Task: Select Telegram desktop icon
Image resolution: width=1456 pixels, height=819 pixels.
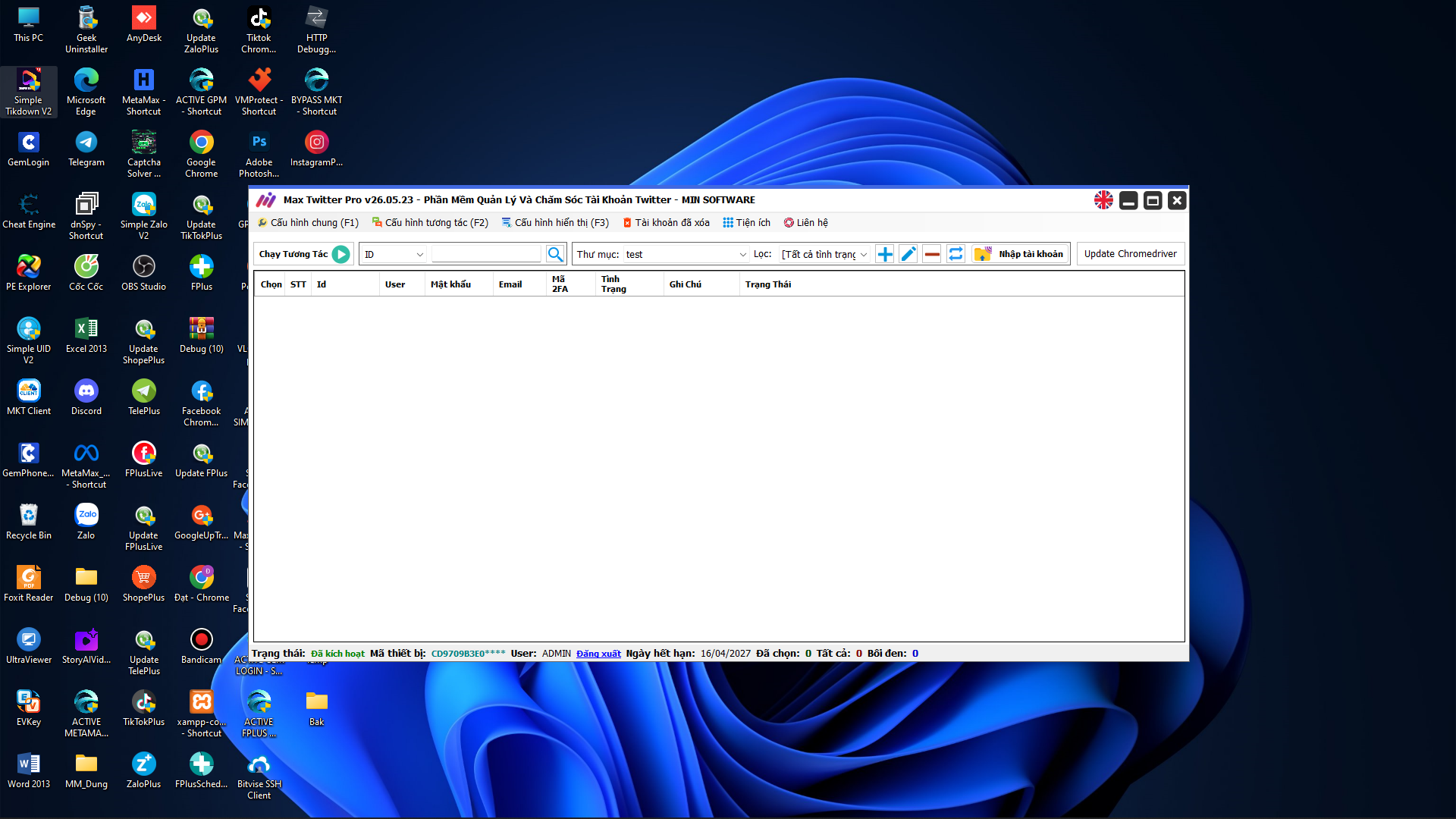Action: (86, 149)
